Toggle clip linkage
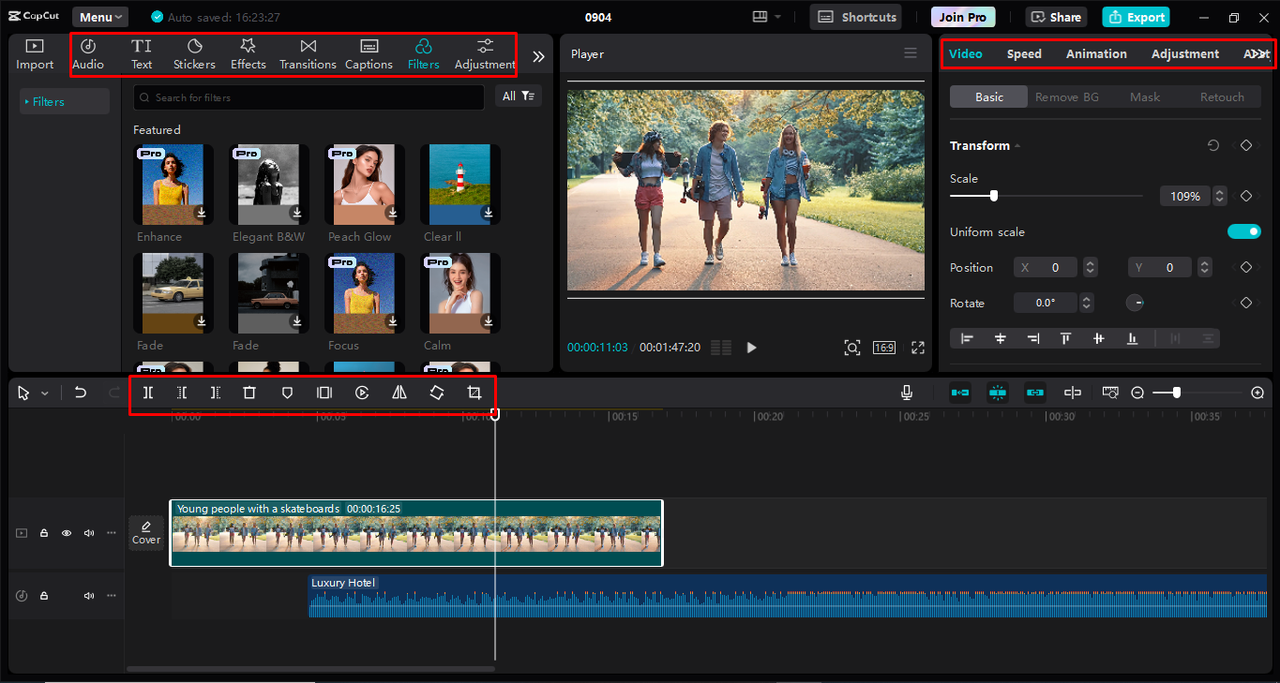This screenshot has height=683, width=1280. coord(1034,393)
